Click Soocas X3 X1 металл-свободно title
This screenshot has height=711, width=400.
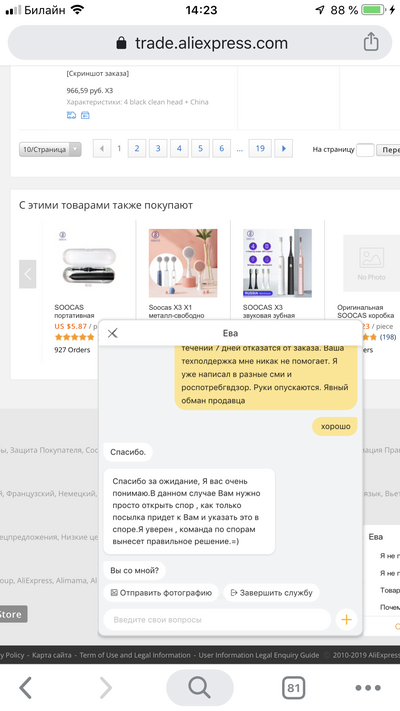176,311
